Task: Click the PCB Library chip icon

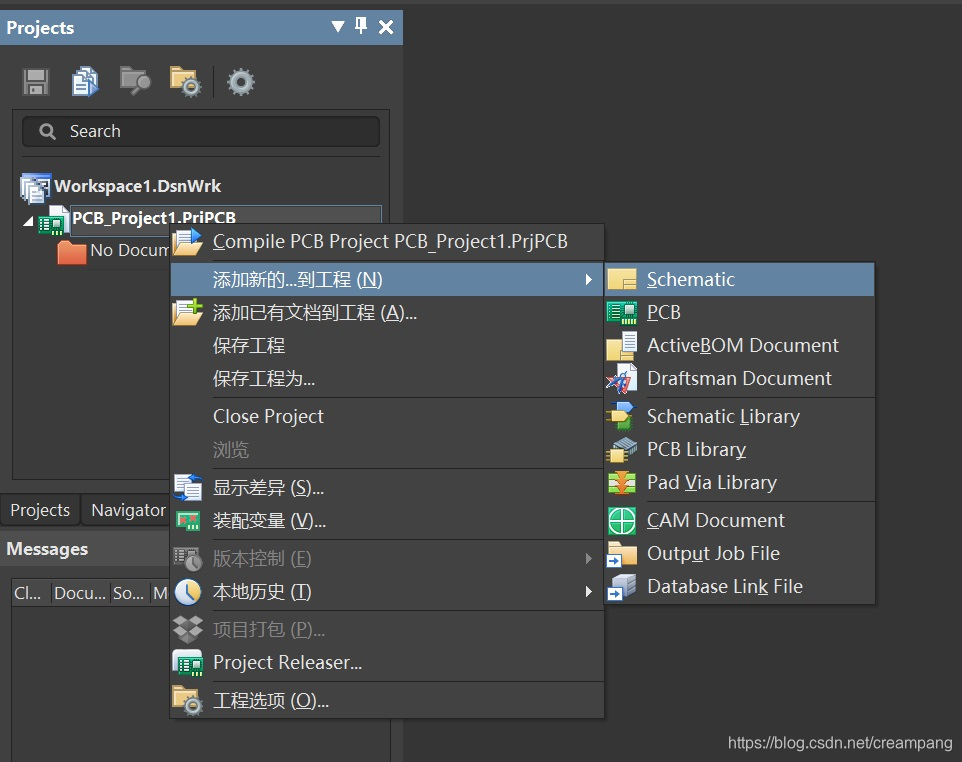Action: coord(621,450)
